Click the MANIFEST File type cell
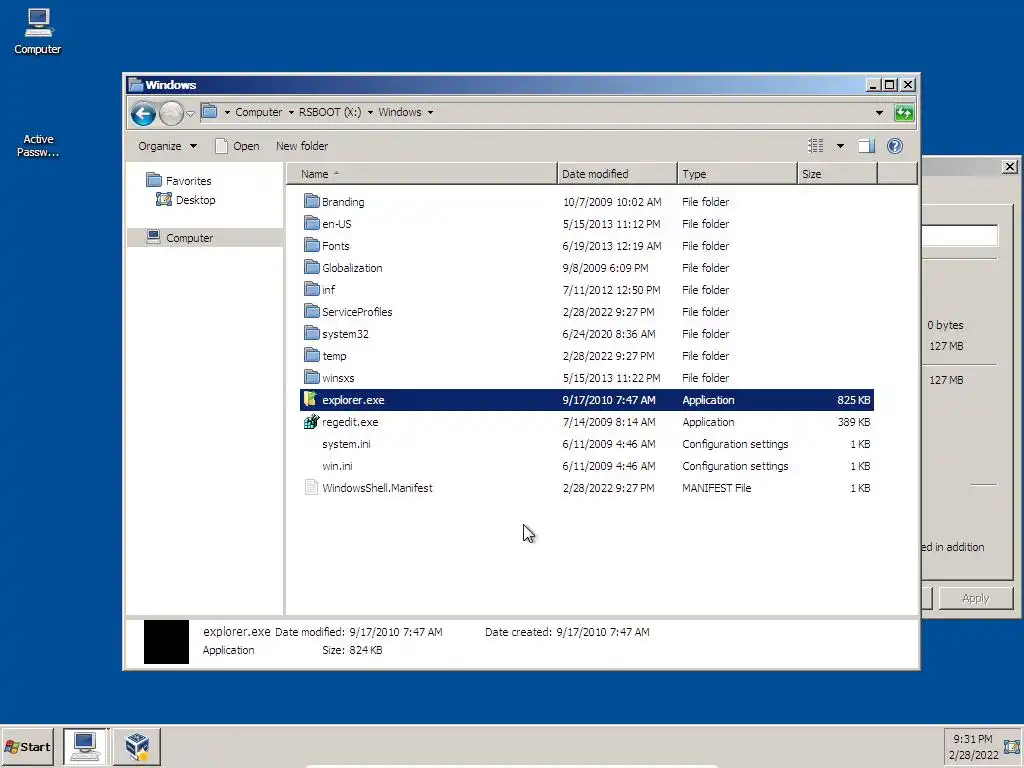The width and height of the screenshot is (1024, 768). (x=716, y=488)
